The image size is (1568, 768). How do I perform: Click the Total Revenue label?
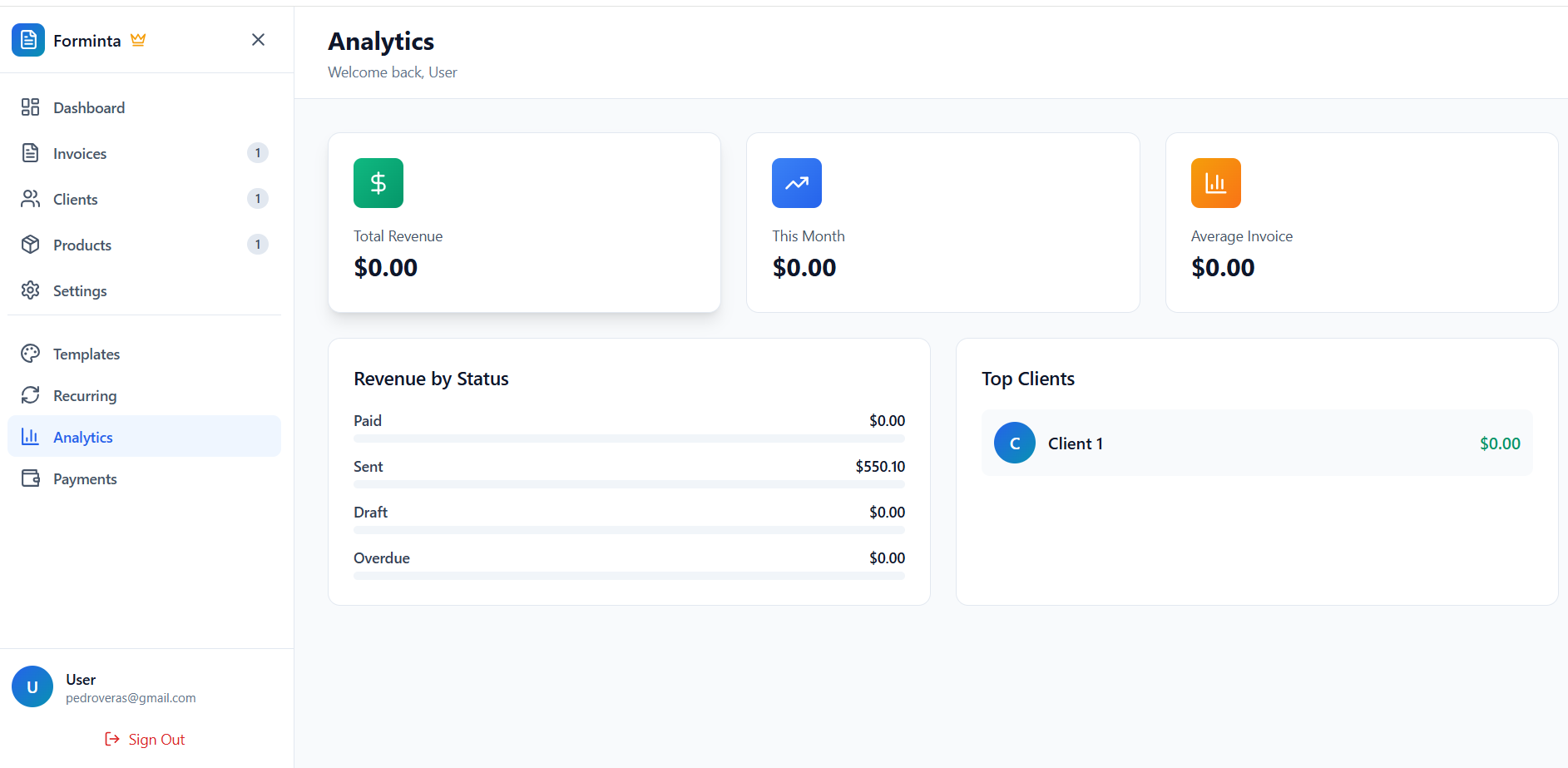pyautogui.click(x=398, y=236)
